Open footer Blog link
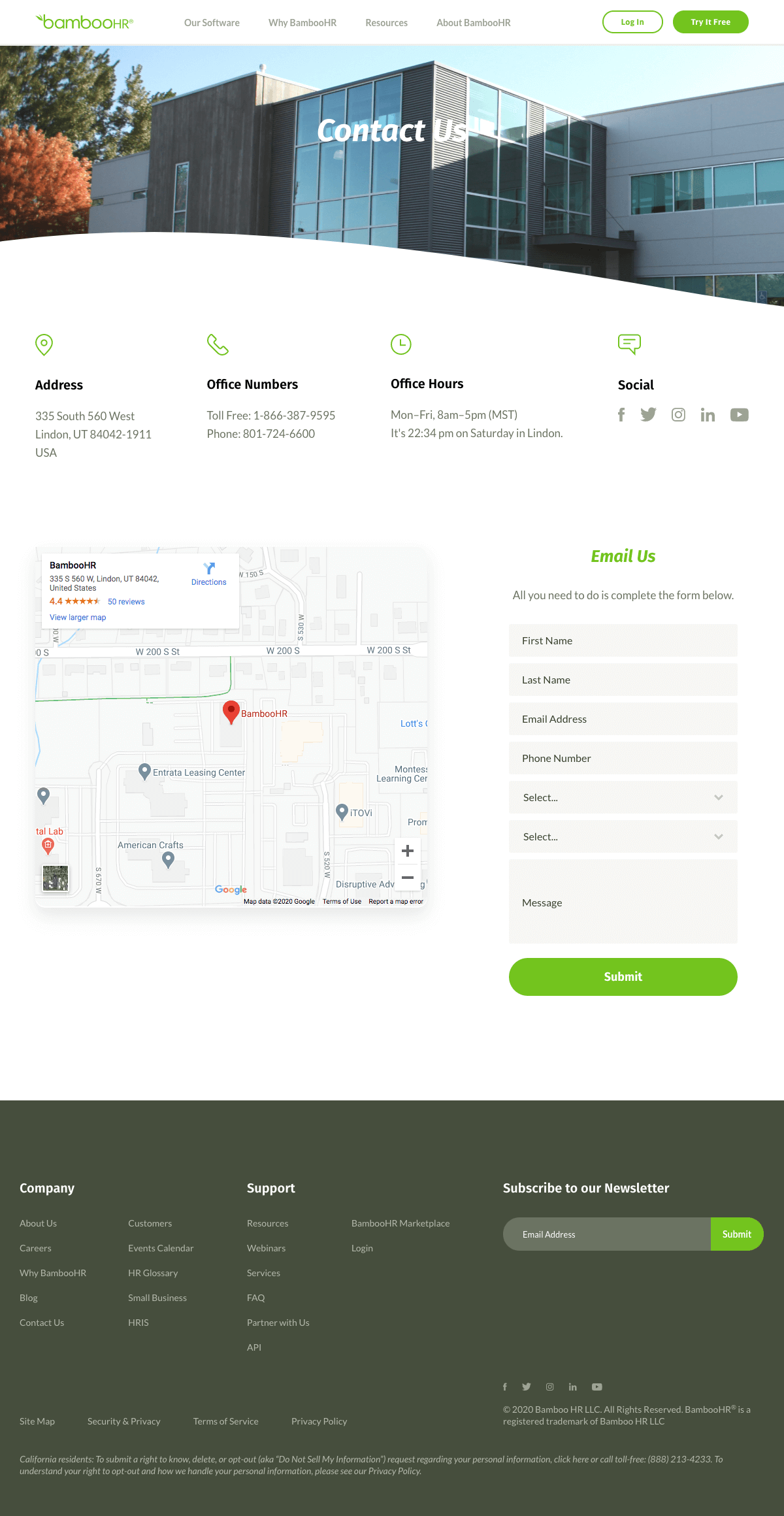Screen dimensions: 784x1516 [x=29, y=1298]
